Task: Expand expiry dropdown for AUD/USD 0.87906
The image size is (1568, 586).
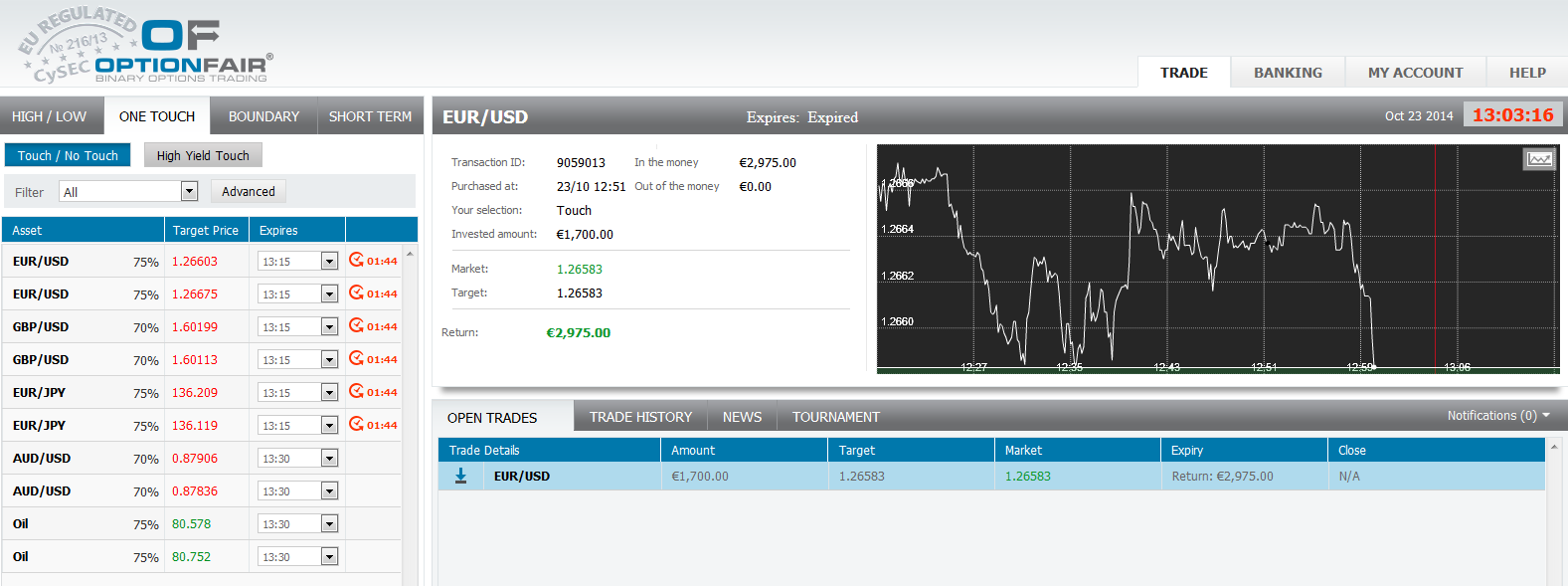Action: pyautogui.click(x=329, y=459)
